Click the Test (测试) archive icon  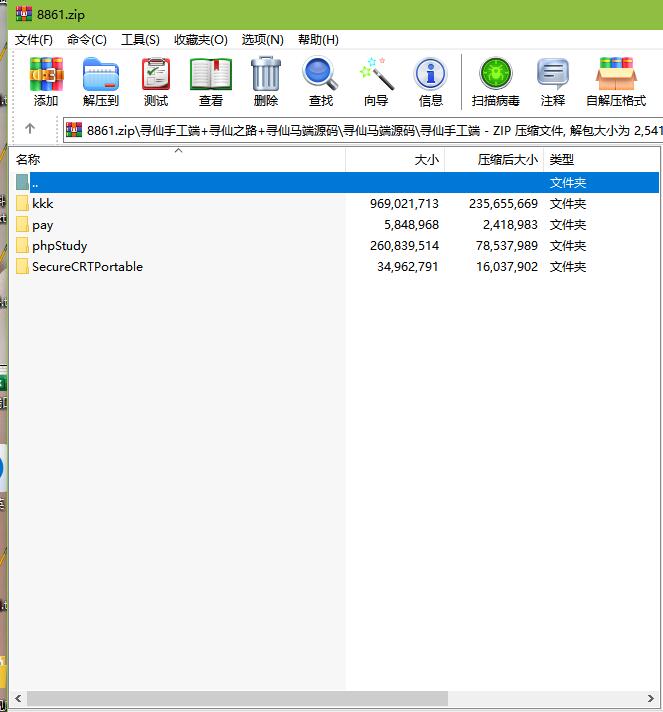pyautogui.click(x=156, y=82)
